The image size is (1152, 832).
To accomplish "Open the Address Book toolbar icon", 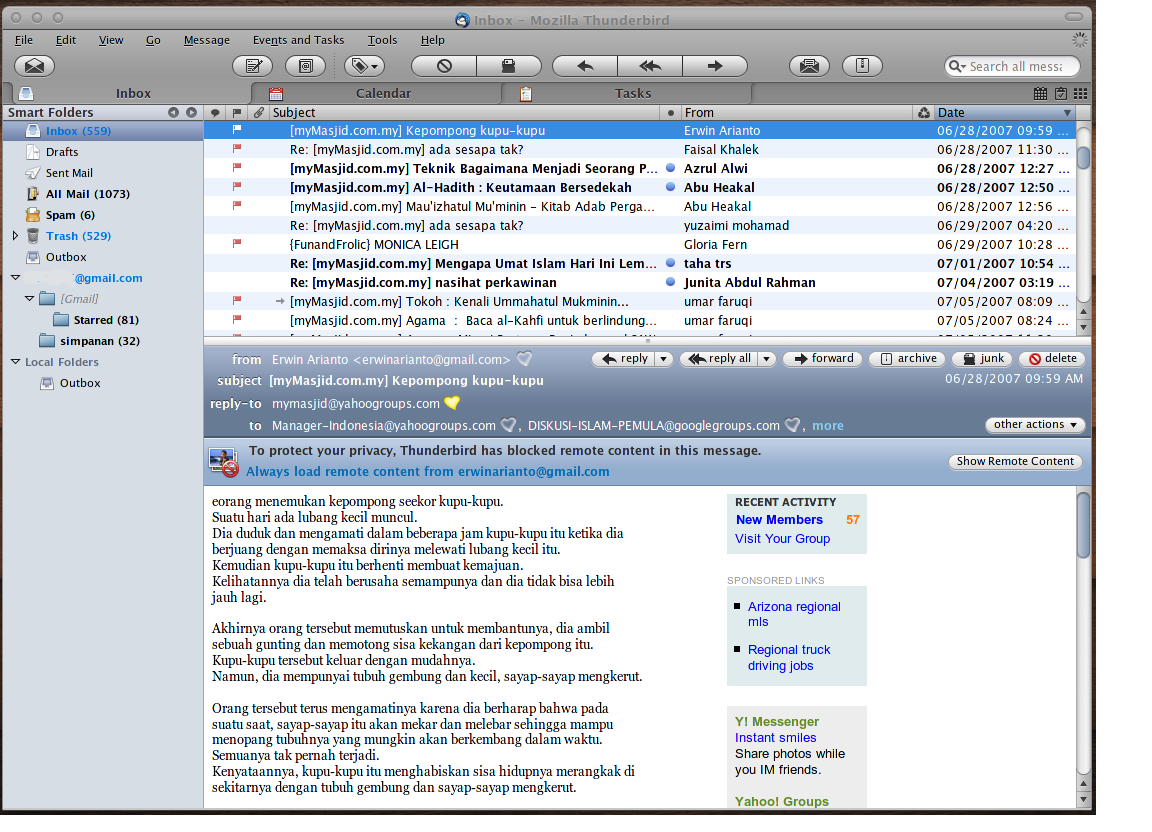I will coord(306,66).
